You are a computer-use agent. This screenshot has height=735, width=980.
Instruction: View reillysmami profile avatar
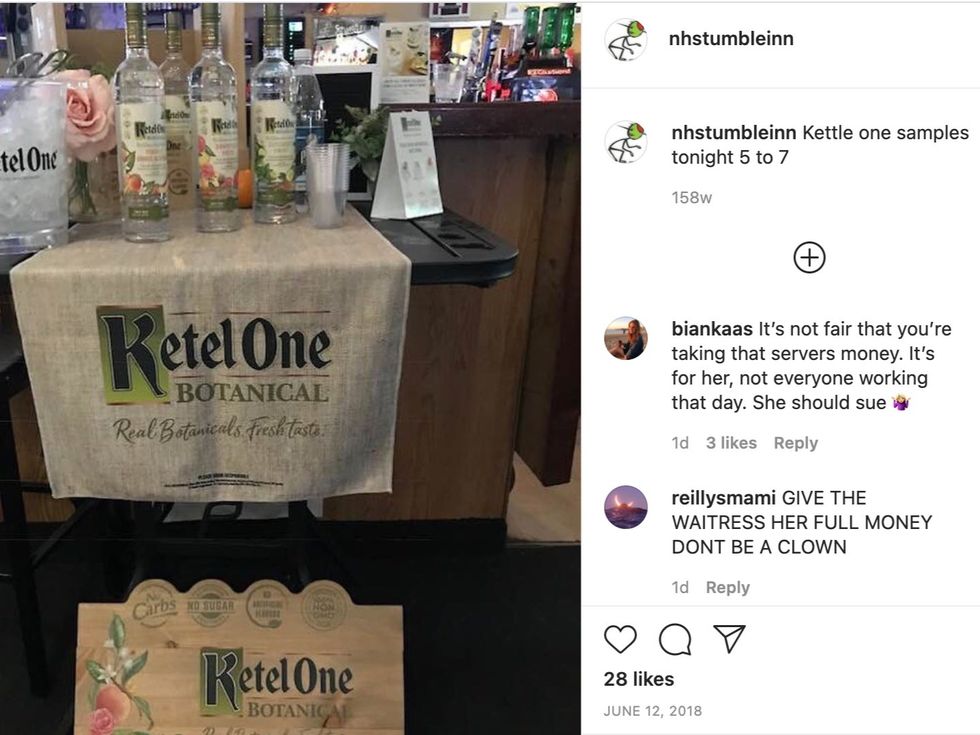[626, 507]
